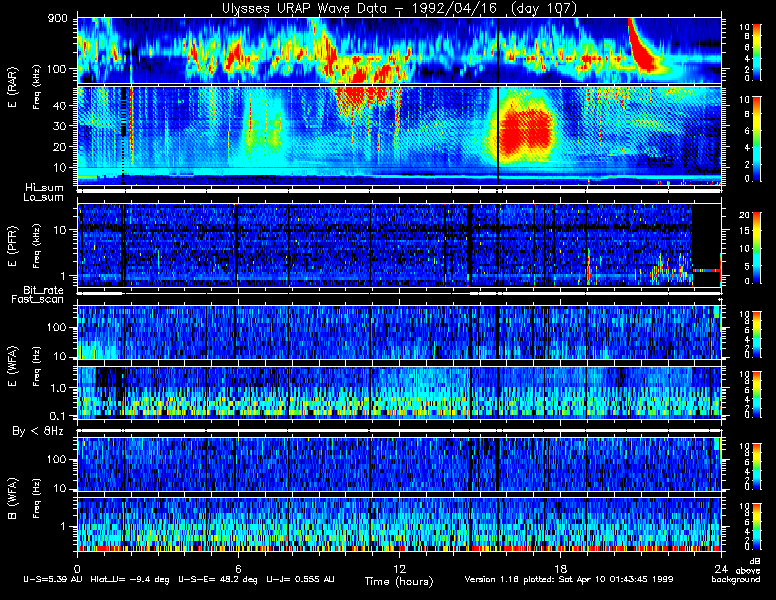Click the 'By < 8Hz' label

(38, 431)
